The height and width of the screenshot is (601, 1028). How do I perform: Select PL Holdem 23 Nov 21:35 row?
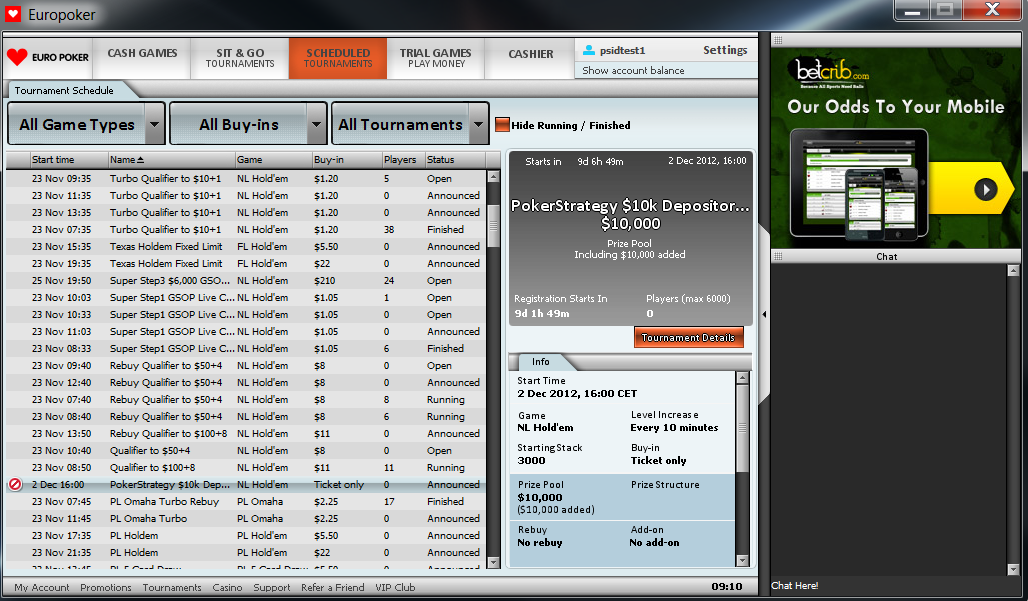(x=246, y=553)
